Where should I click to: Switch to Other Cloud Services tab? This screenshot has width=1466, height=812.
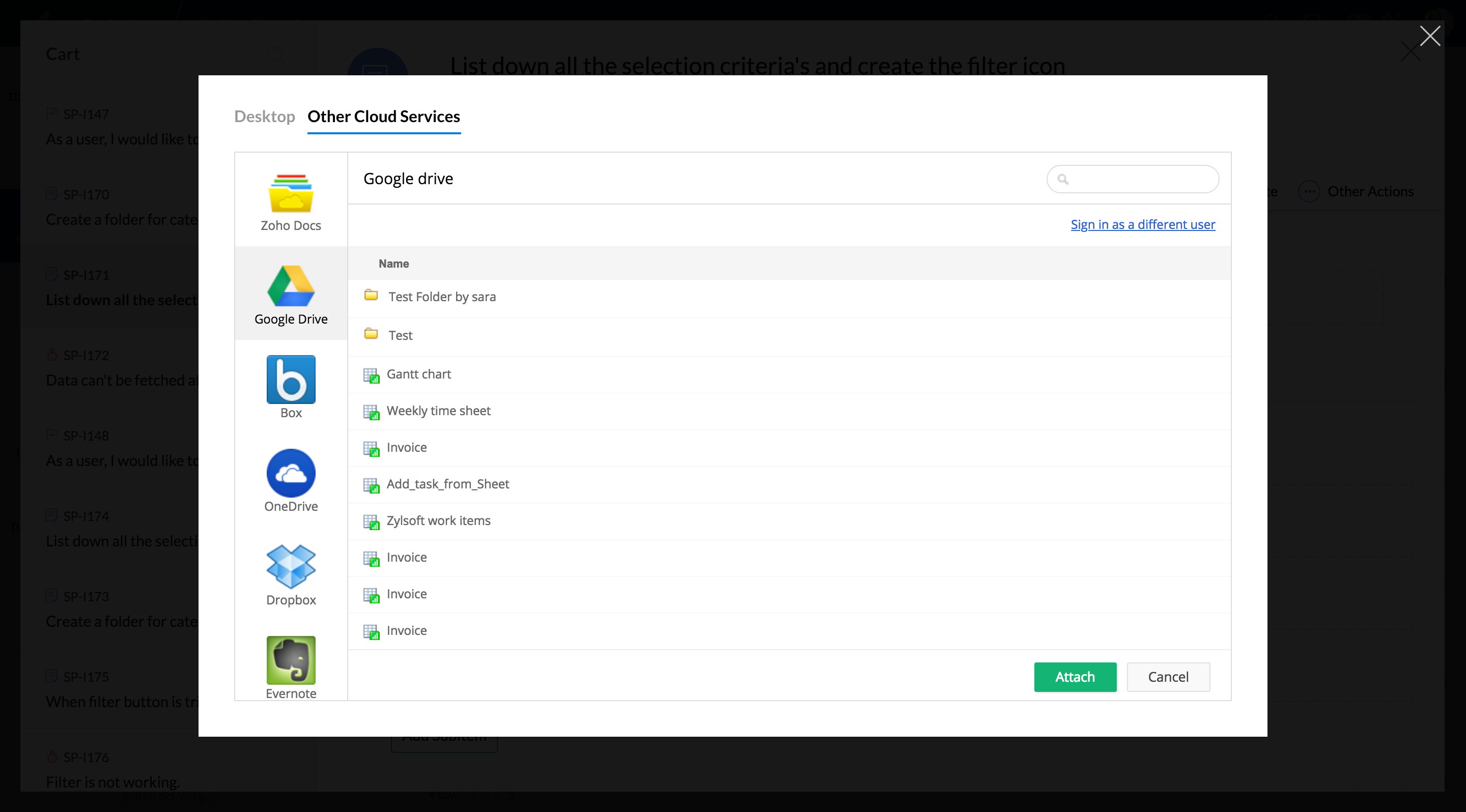pos(384,117)
